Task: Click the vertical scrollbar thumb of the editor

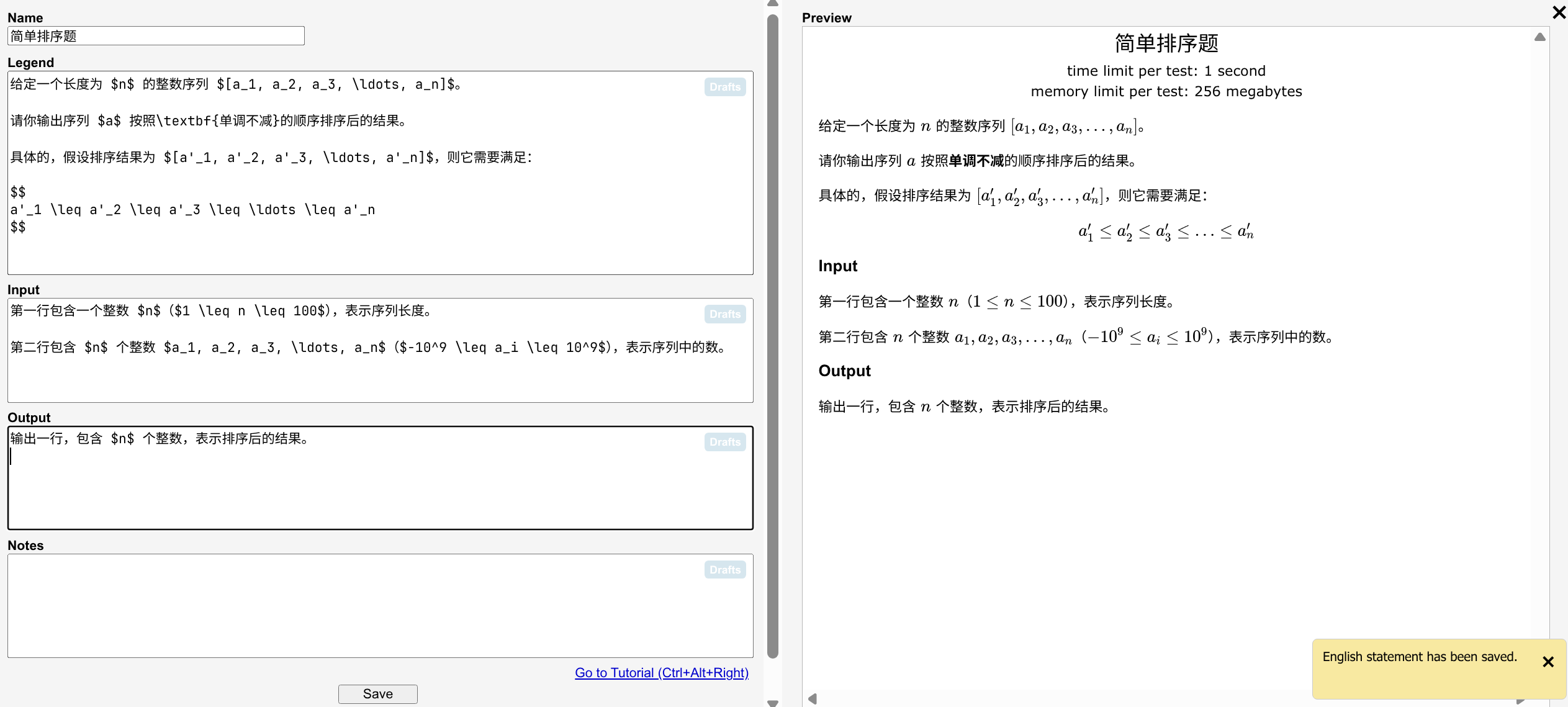Action: click(773, 335)
